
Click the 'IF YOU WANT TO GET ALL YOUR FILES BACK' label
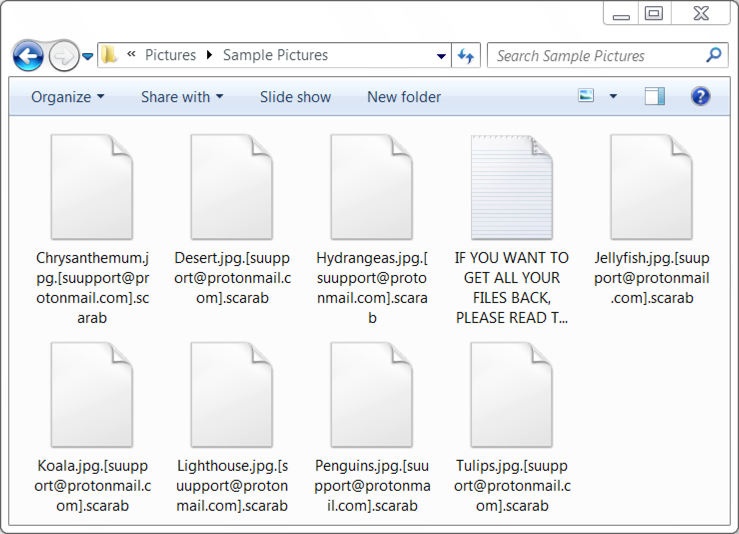coord(512,288)
